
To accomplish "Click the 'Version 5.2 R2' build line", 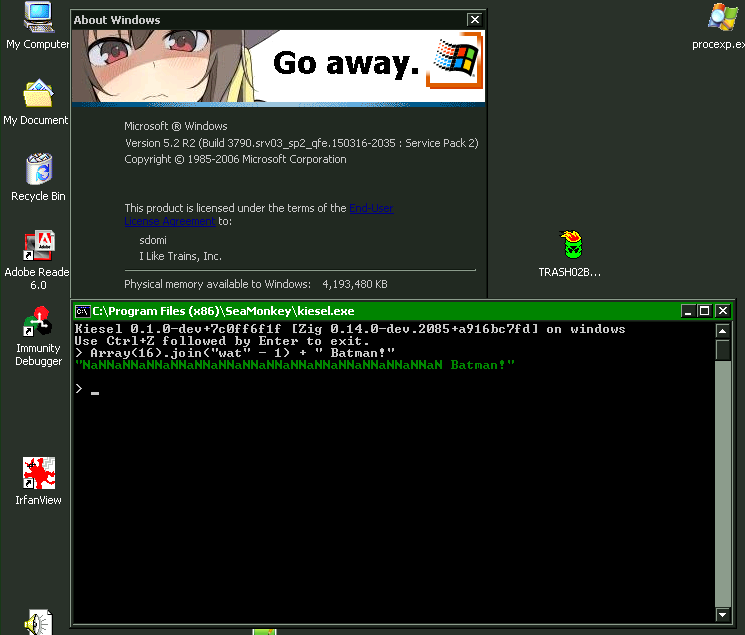I will pyautogui.click(x=302, y=143).
